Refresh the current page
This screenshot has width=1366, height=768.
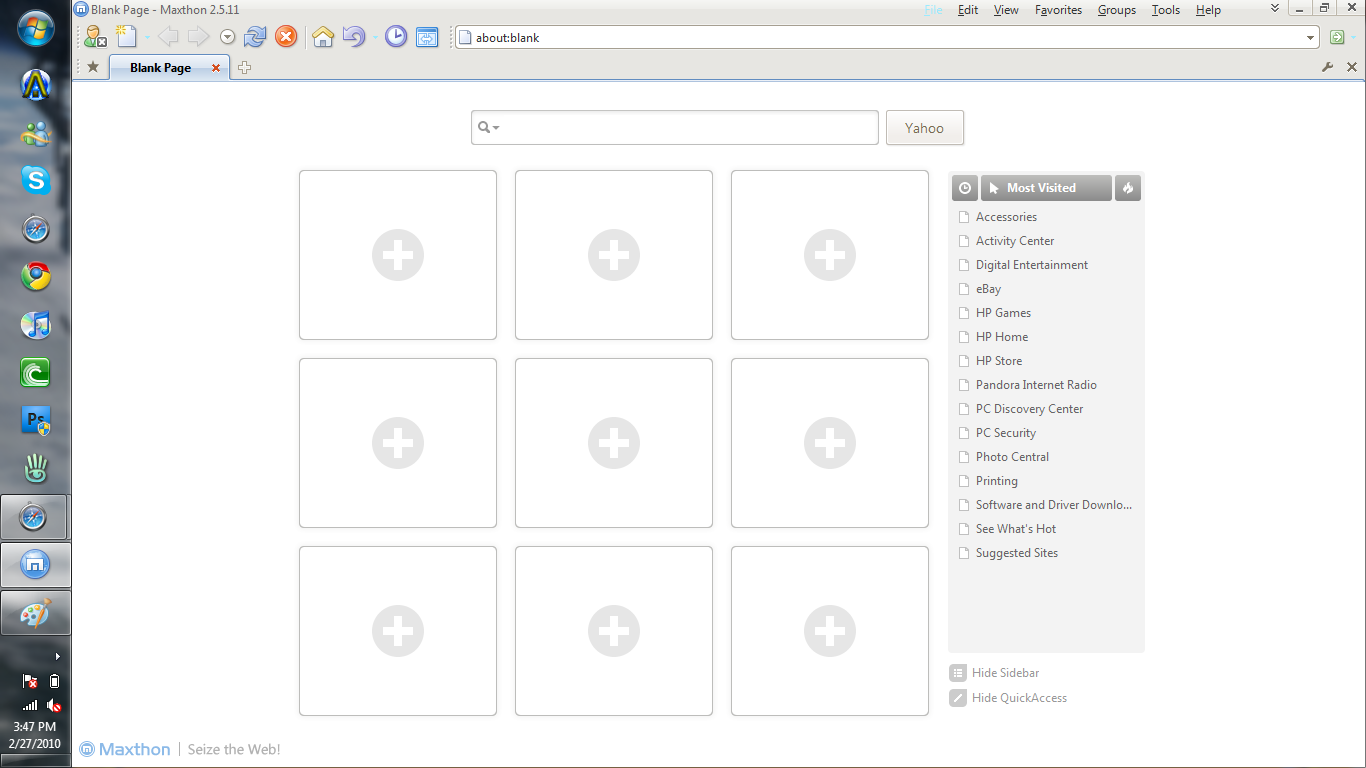[x=254, y=37]
